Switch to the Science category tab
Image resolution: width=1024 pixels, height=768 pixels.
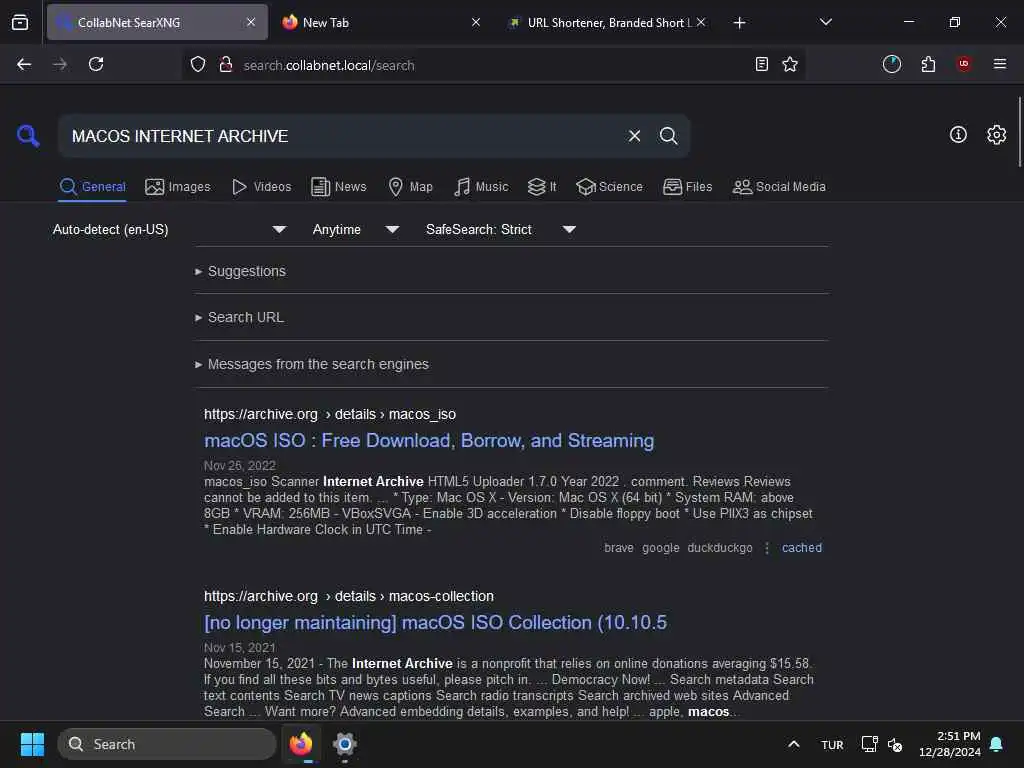[x=609, y=187]
